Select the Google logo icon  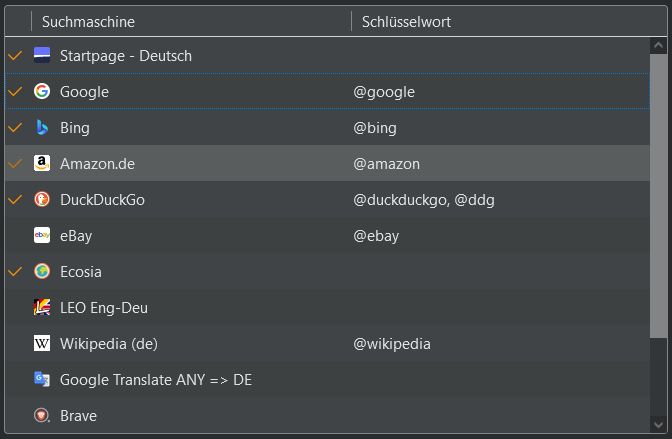[42, 91]
